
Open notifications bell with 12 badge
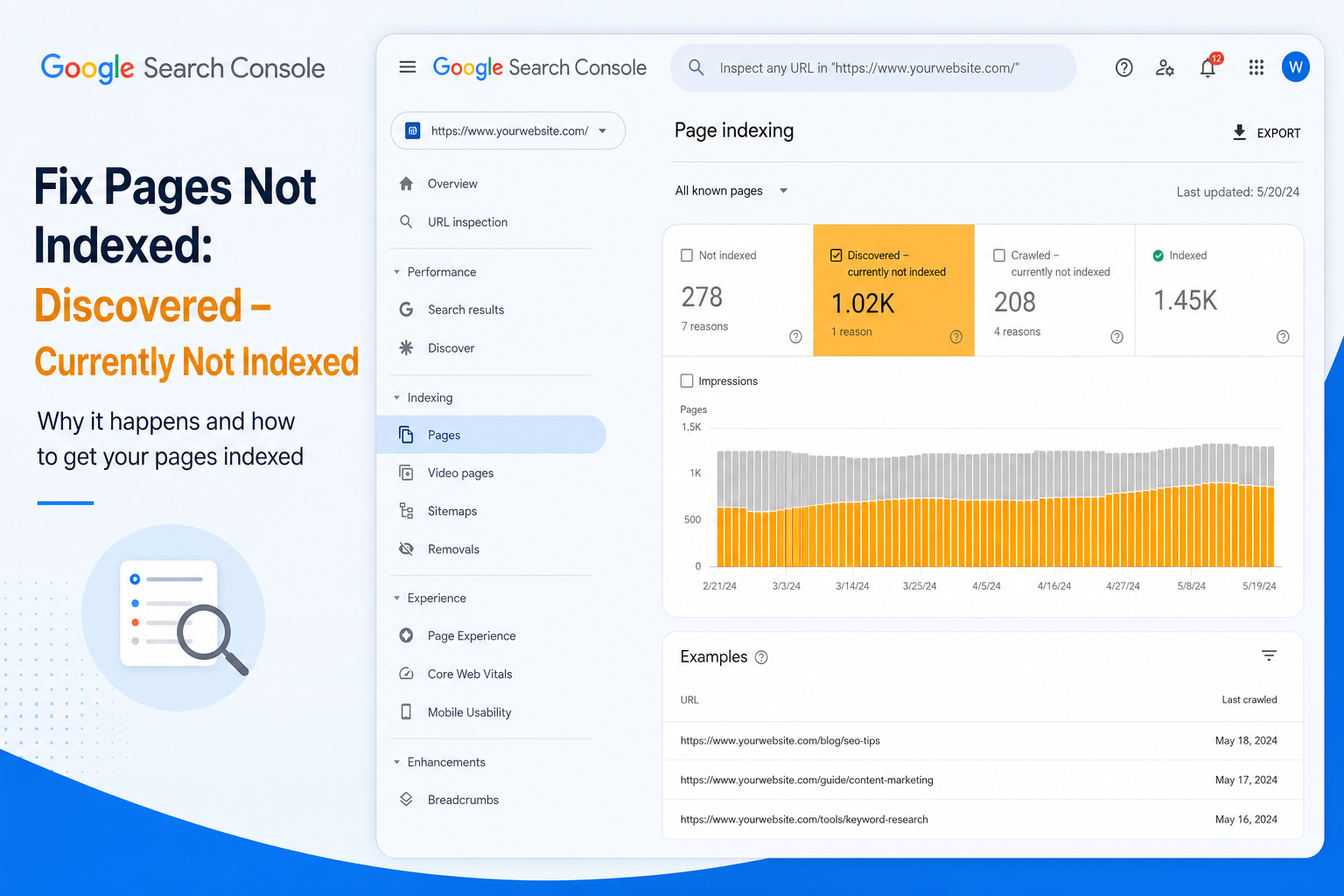pos(1208,66)
